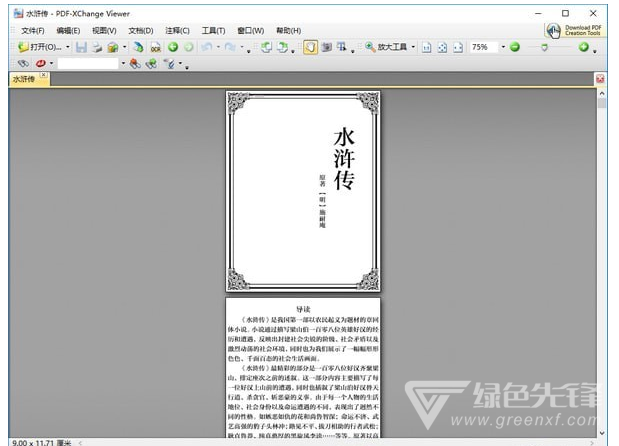This screenshot has width=619, height=446.
Task: Go to previous view green arrow
Action: click(x=173, y=47)
